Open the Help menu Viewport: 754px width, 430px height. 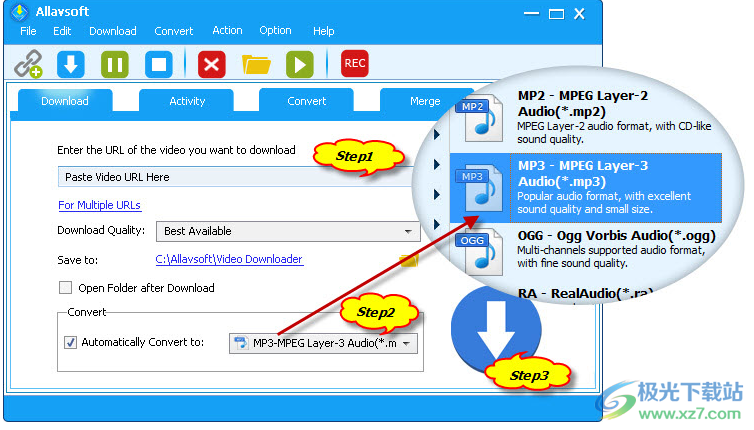point(324,31)
